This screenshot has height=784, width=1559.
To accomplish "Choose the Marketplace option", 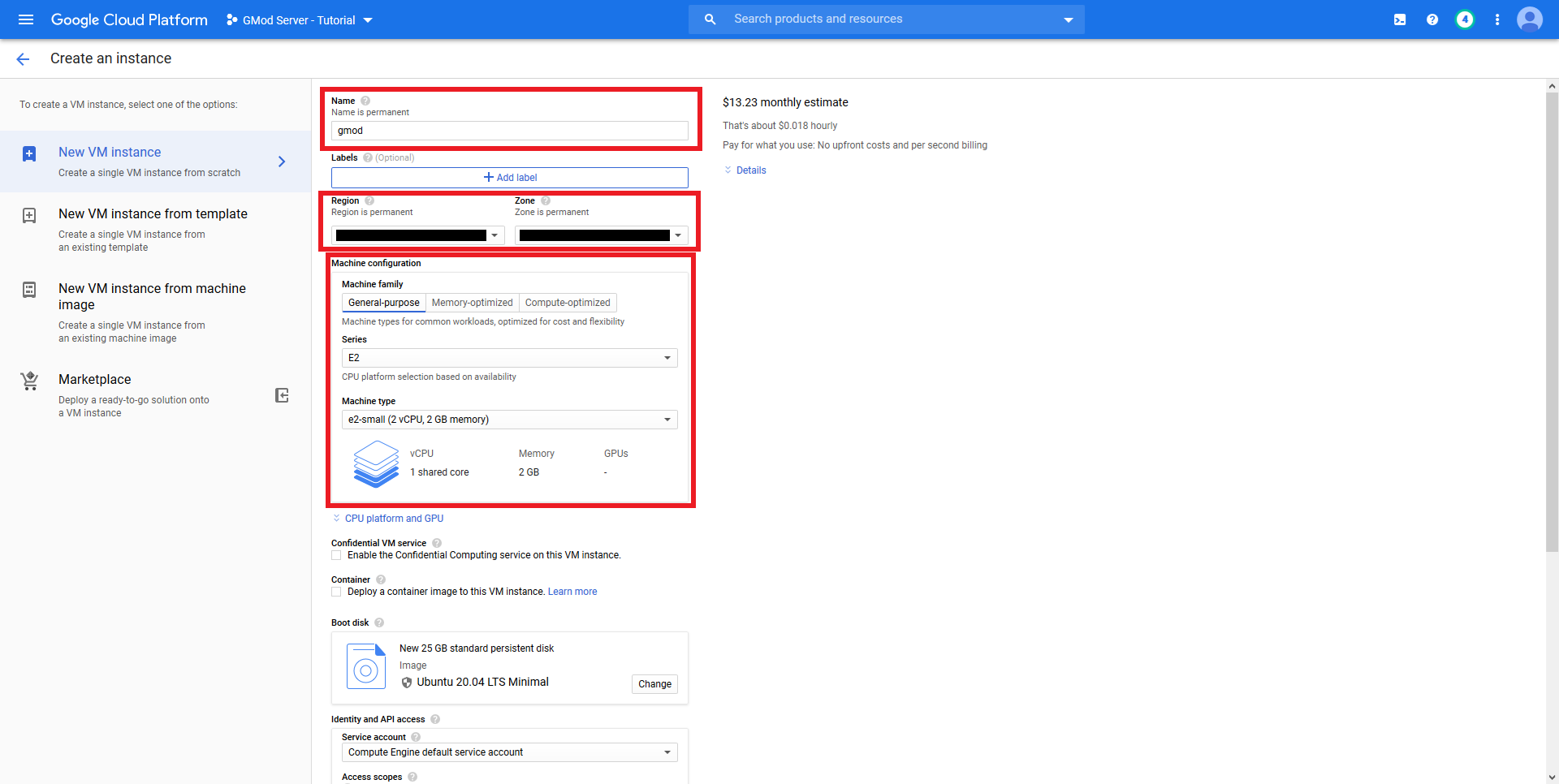I will coord(156,395).
